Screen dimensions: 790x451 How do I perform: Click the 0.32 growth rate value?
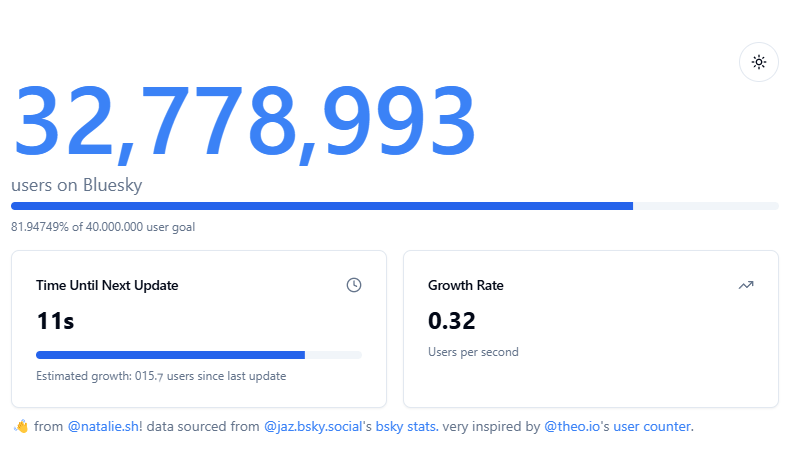[452, 321]
